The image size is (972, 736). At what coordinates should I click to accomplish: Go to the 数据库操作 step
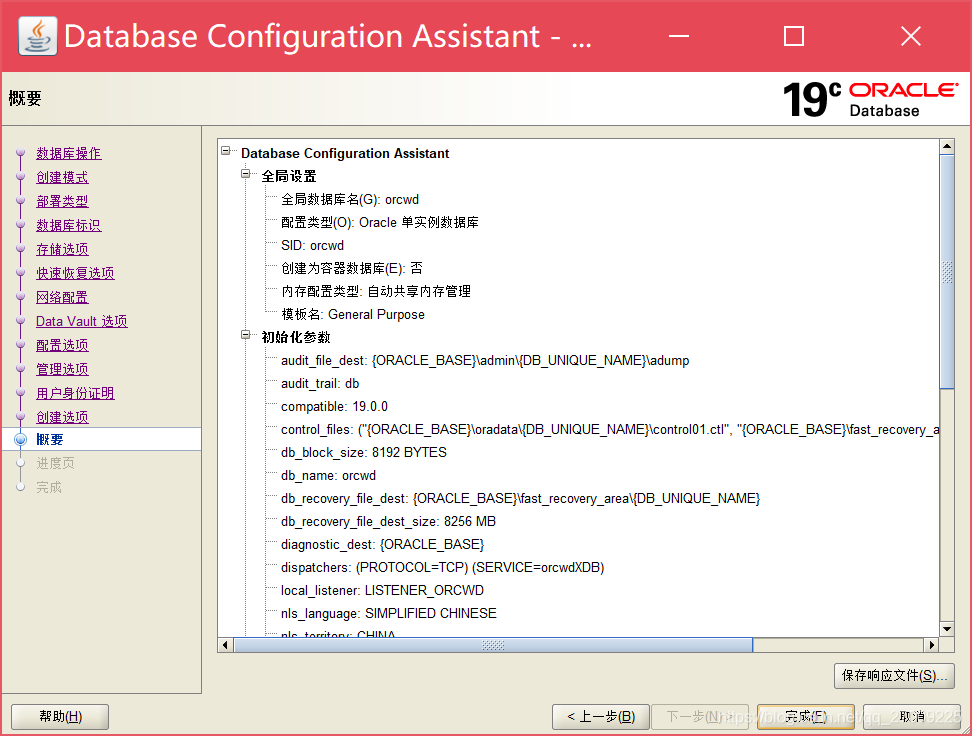(x=68, y=153)
